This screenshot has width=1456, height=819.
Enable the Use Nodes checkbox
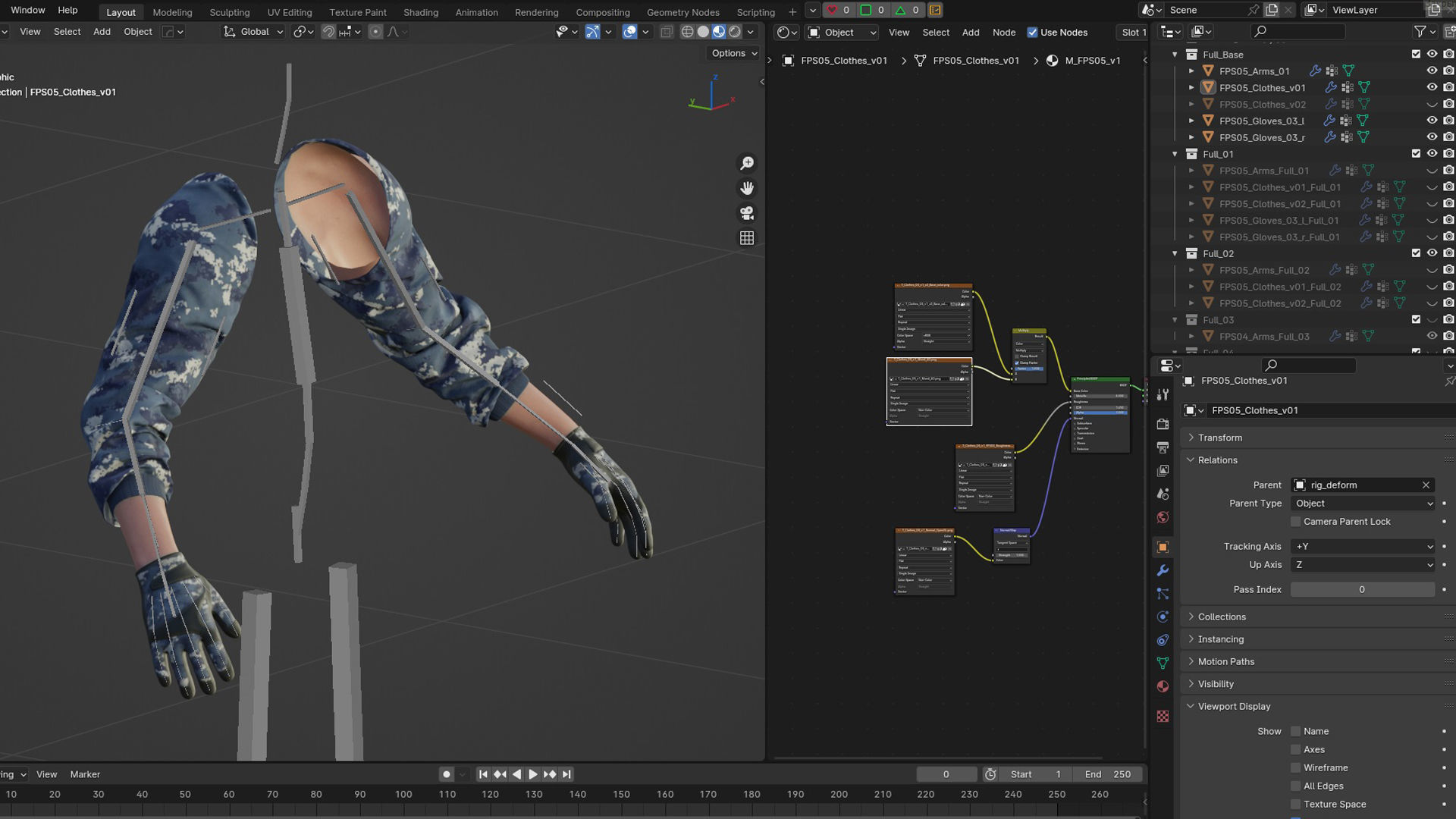tap(1032, 33)
